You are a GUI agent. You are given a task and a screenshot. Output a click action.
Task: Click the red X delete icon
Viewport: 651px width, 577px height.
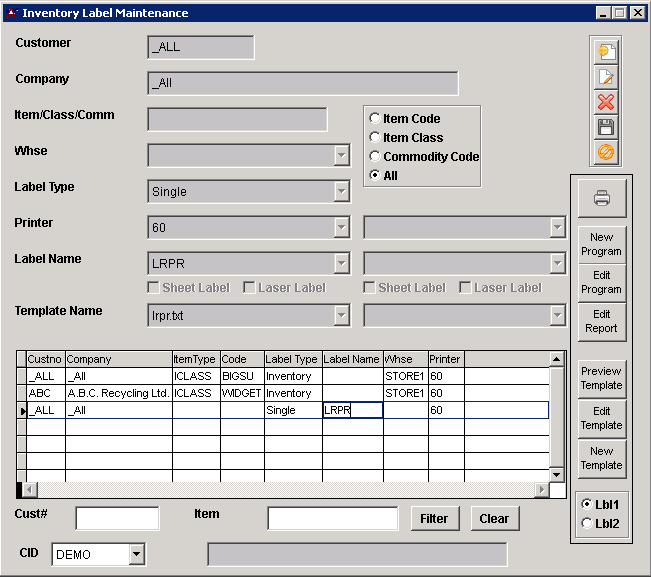[606, 102]
